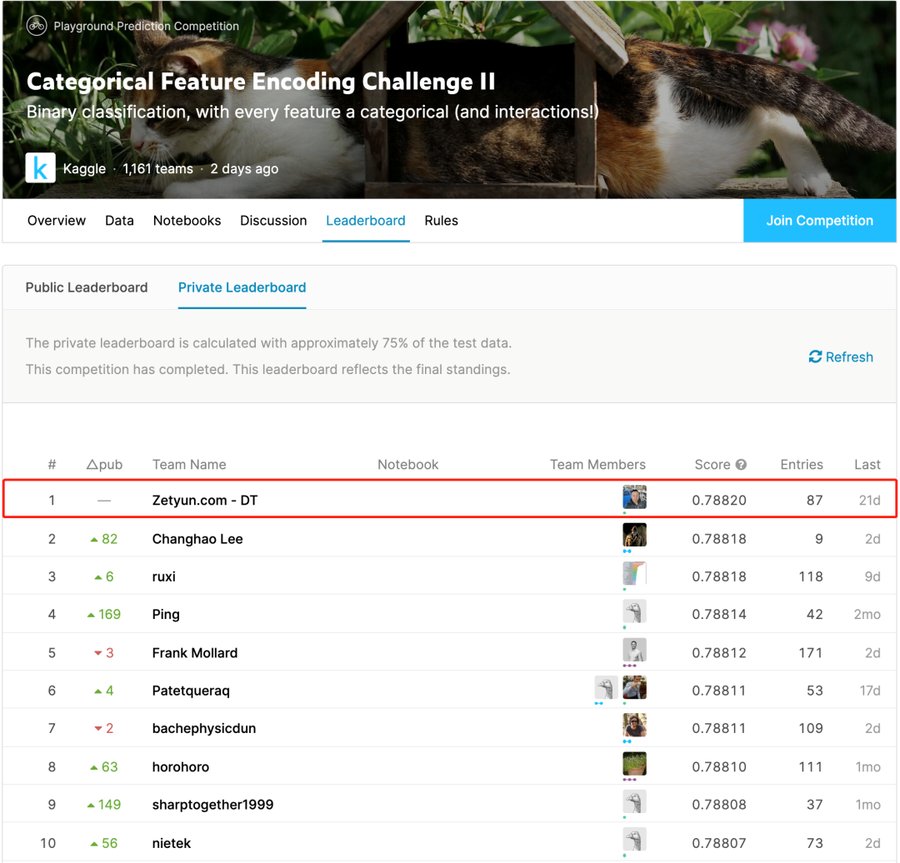Click the Score help question mark icon

tap(741, 465)
